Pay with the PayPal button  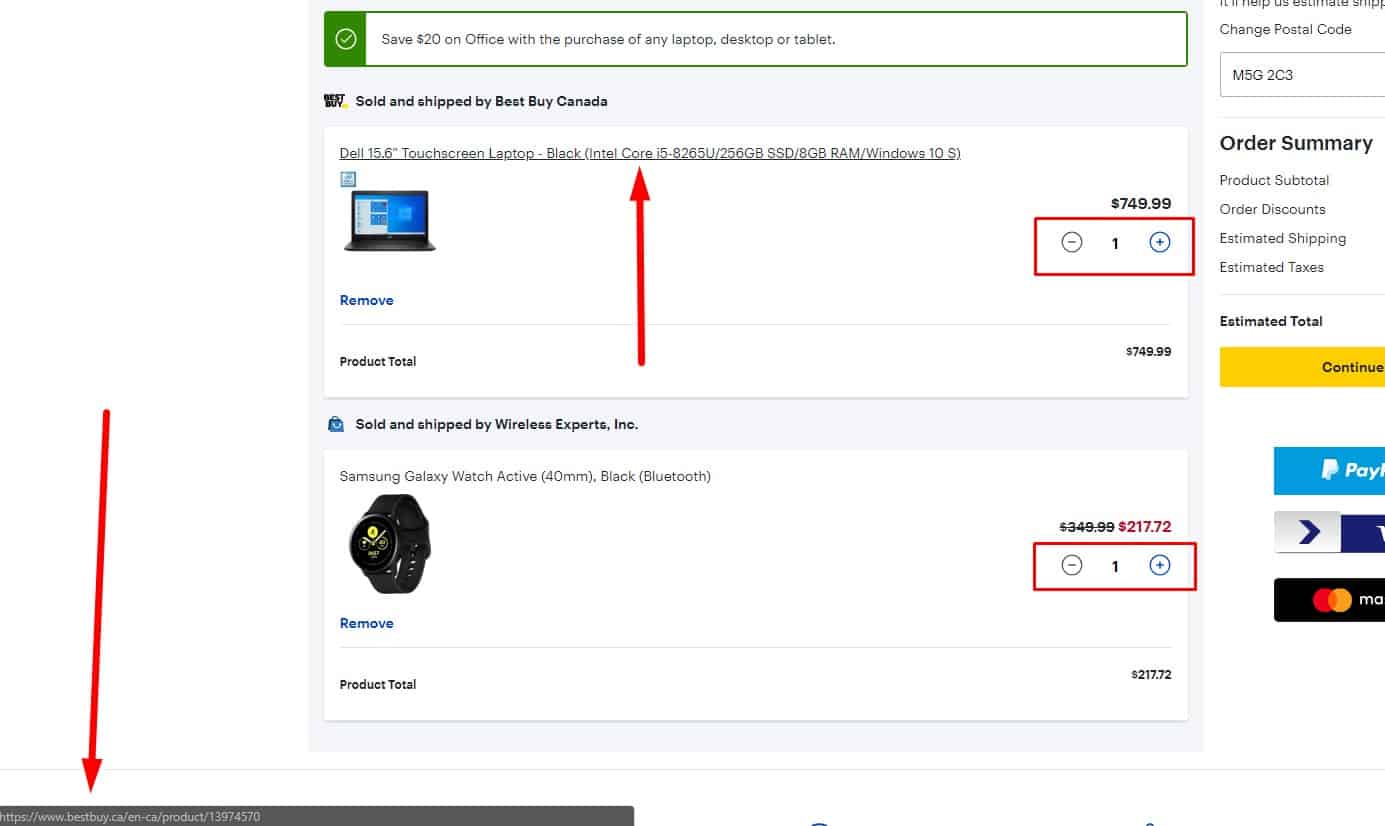(1330, 470)
